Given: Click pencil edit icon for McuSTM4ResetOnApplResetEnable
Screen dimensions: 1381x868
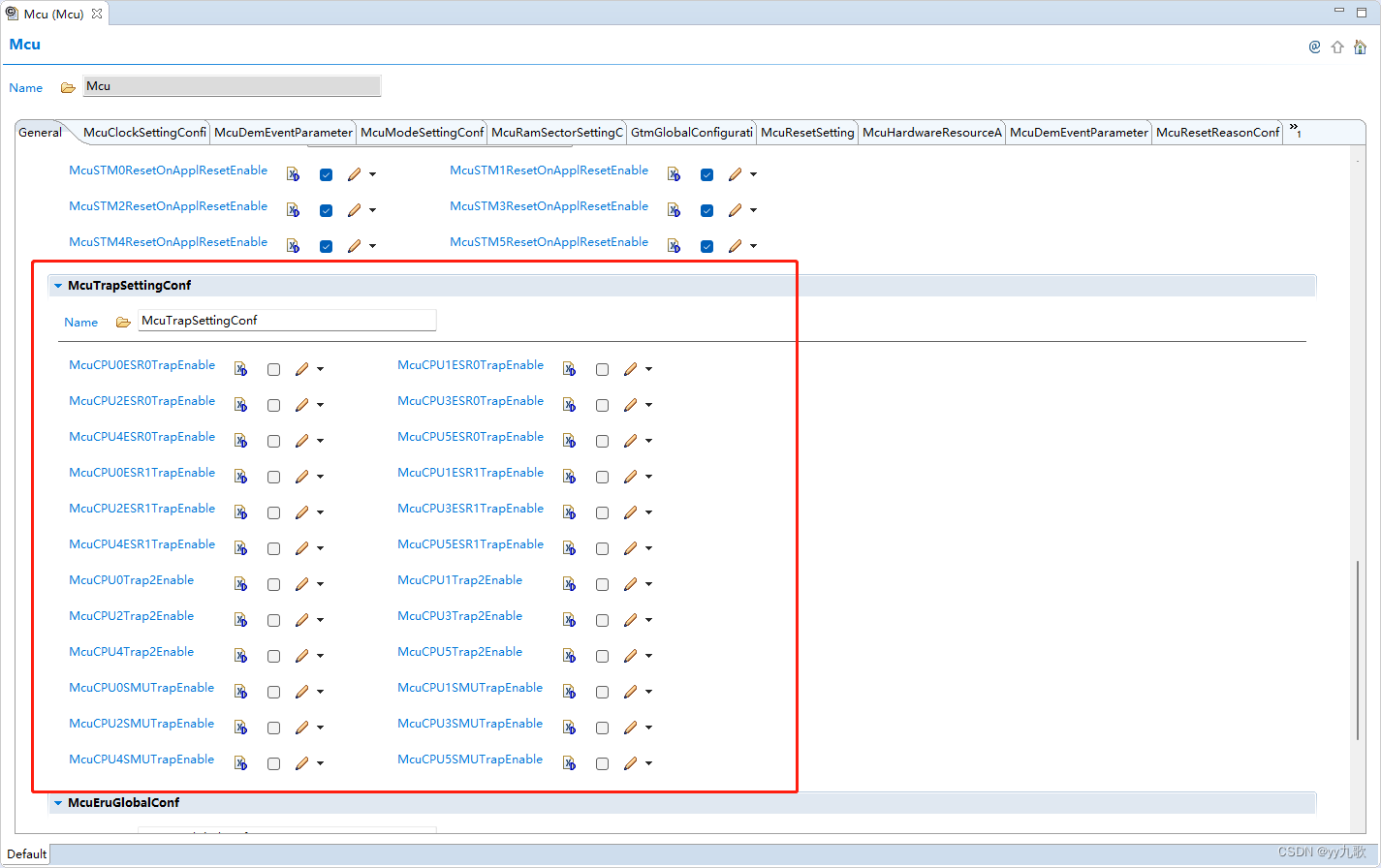Looking at the screenshot, I should click(355, 246).
